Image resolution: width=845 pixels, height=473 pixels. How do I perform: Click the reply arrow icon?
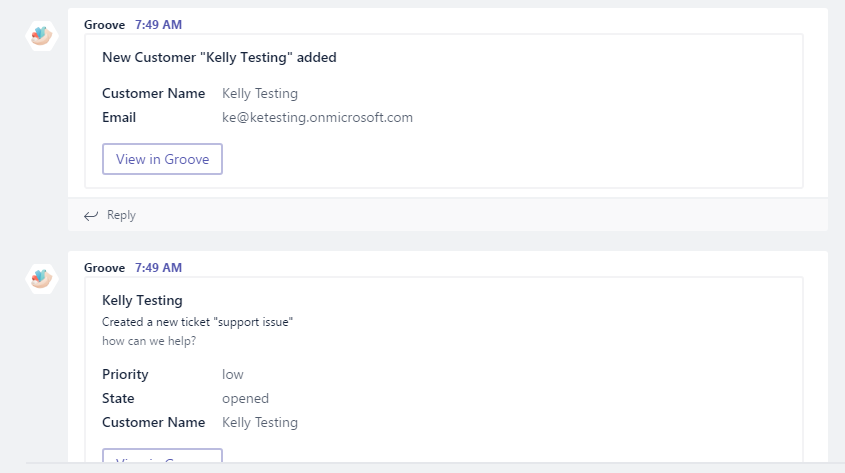click(91, 215)
